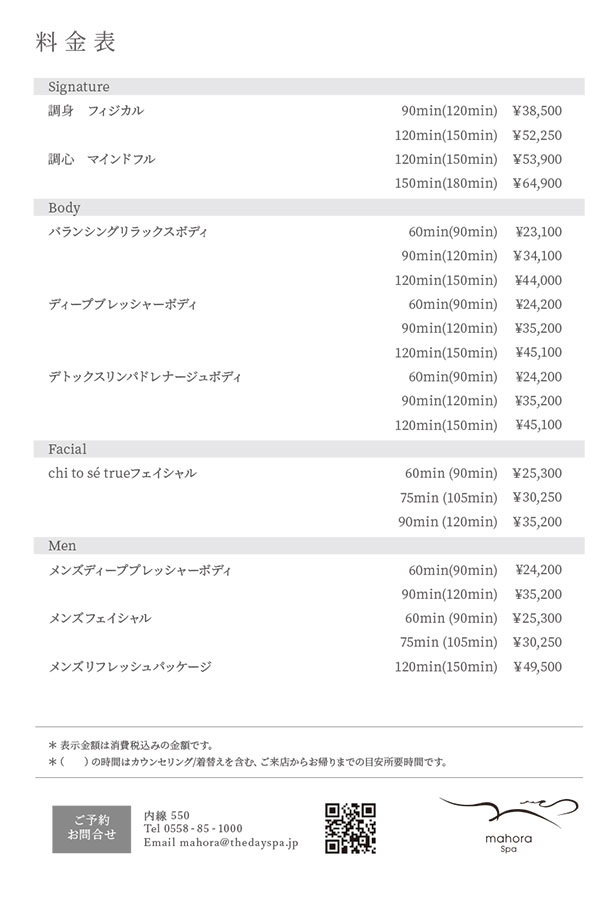Click the ご予約お問合せ box
The width and height of the screenshot is (600, 899).
[x=92, y=827]
